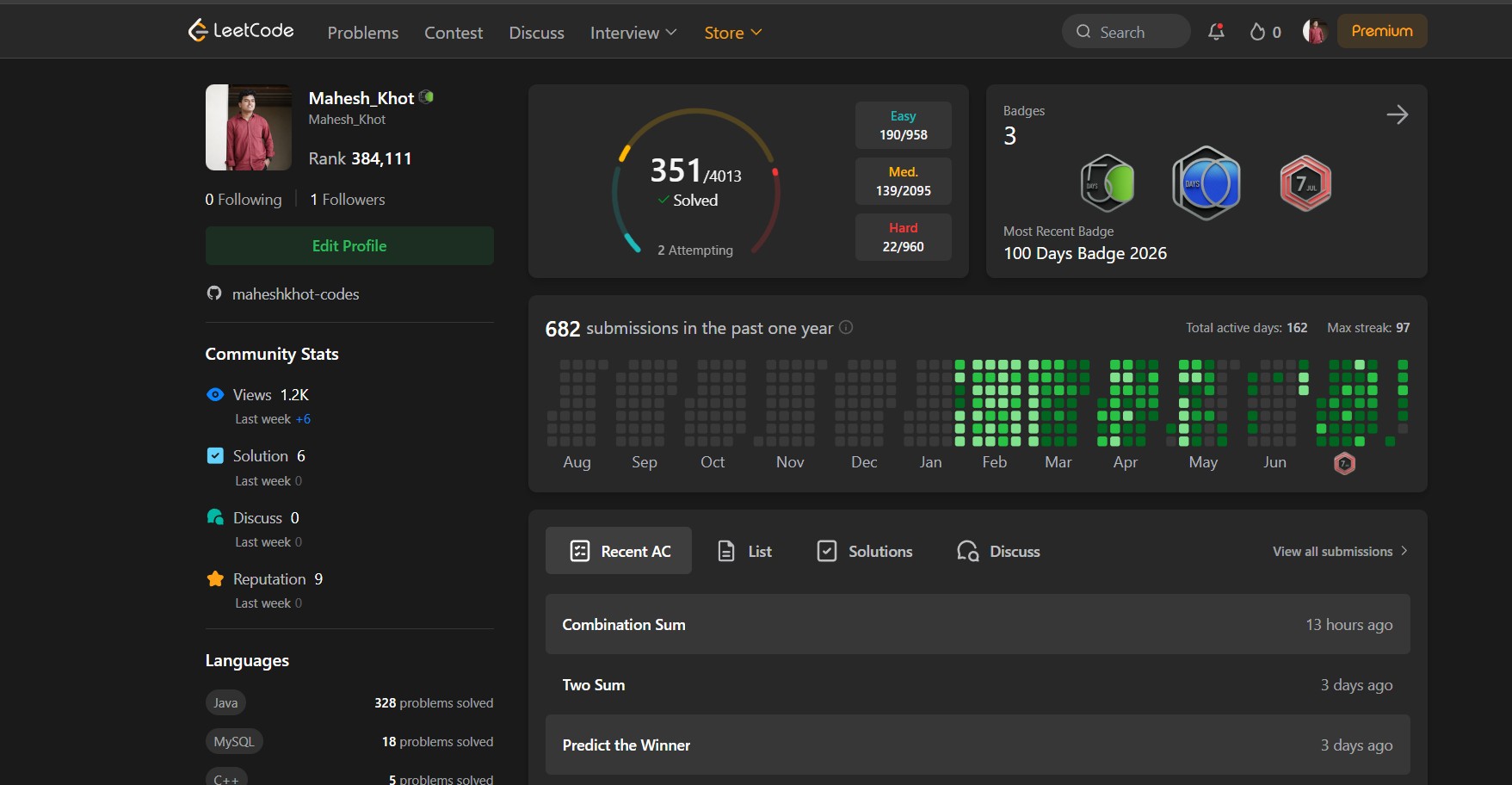
Task: Click the solved problems progress ring
Action: pos(695,182)
